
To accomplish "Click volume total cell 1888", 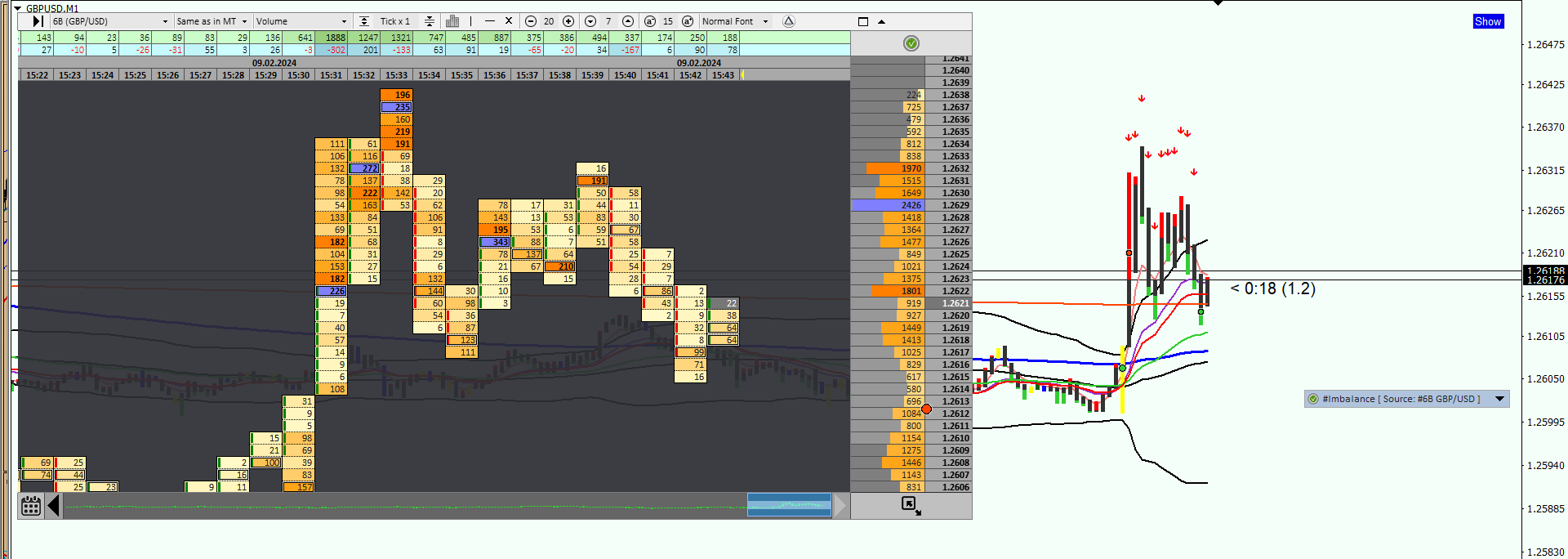I will pos(332,38).
